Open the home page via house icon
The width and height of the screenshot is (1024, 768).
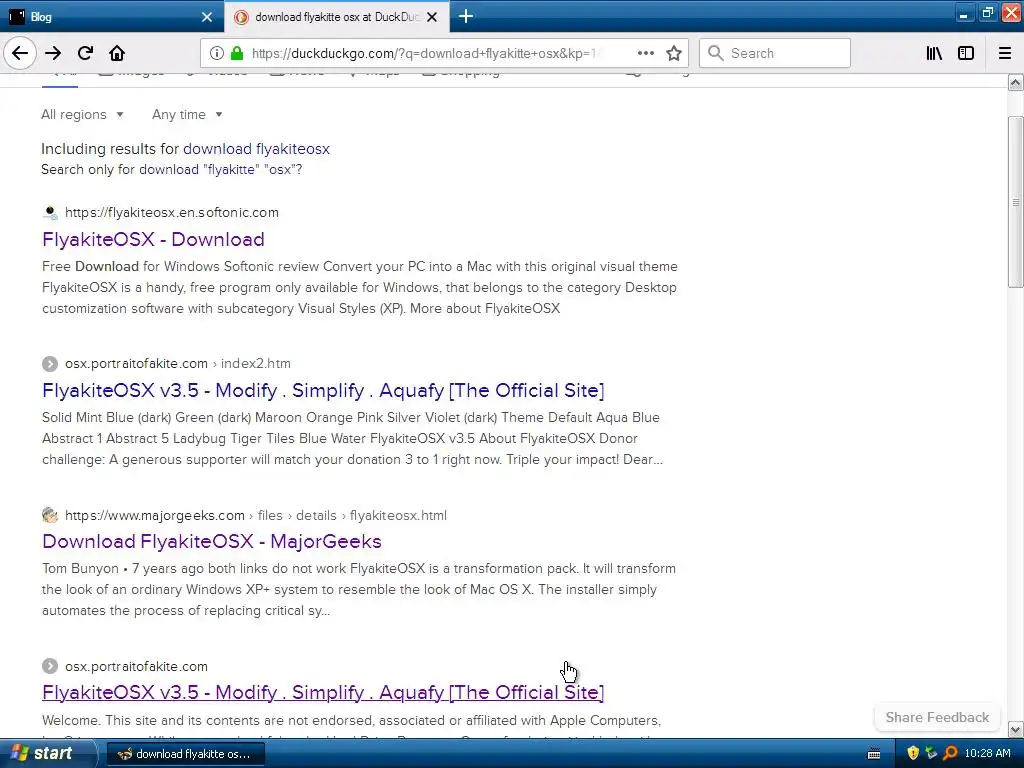tap(117, 53)
